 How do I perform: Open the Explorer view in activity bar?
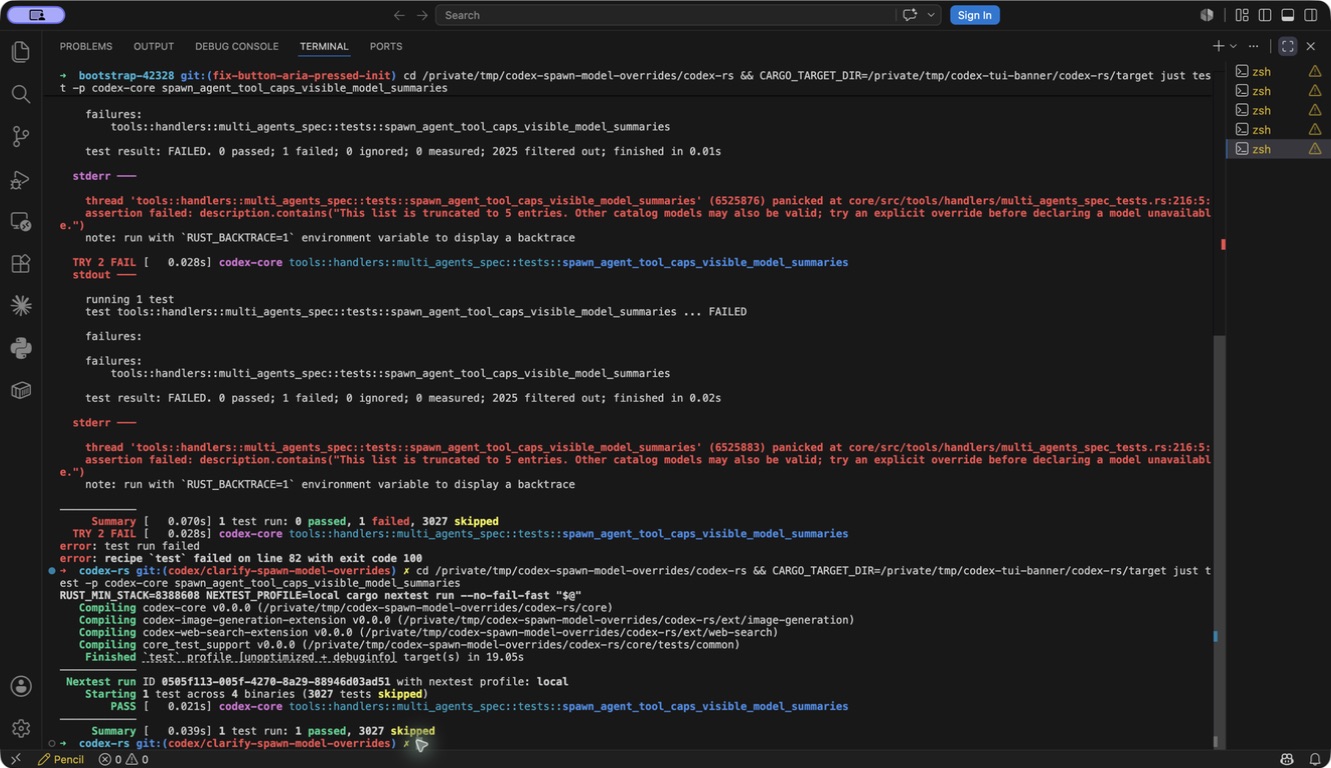point(20,52)
